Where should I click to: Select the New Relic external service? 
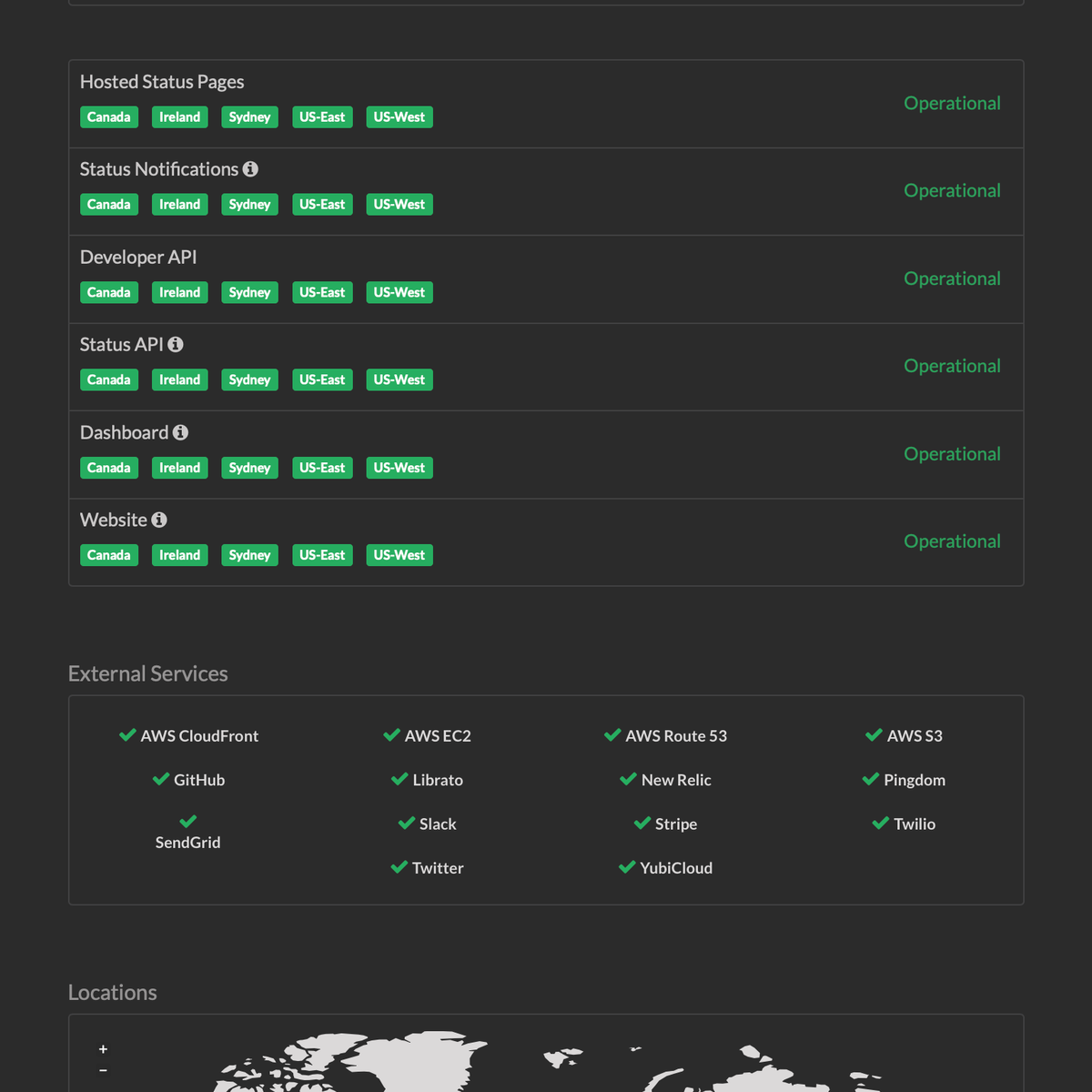point(675,780)
